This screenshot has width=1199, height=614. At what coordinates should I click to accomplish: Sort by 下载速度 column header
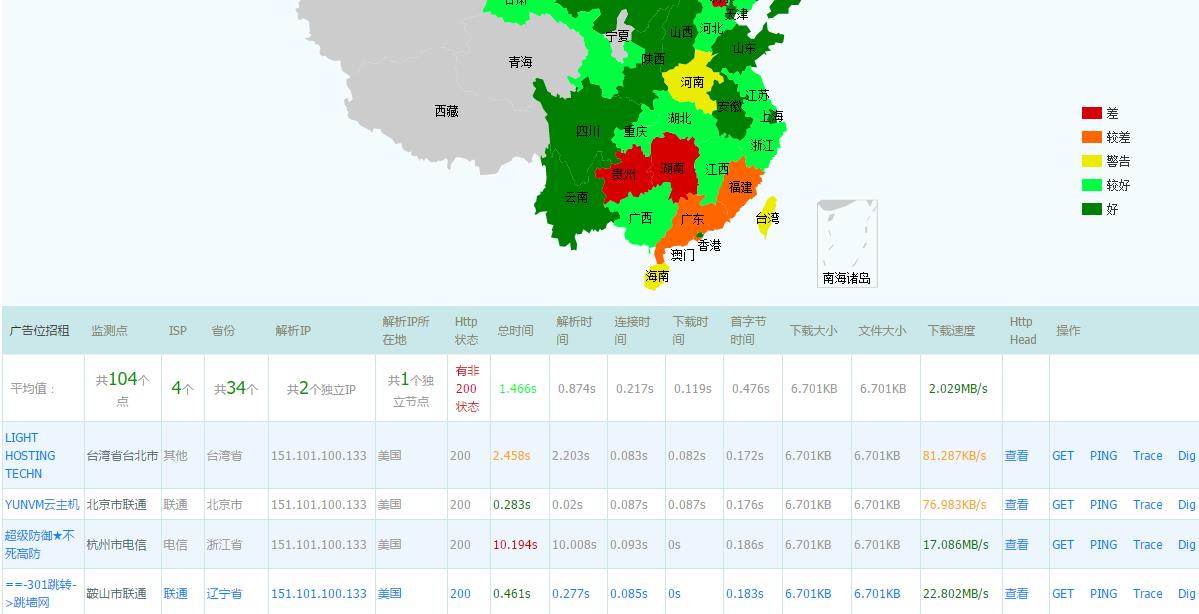[x=951, y=331]
